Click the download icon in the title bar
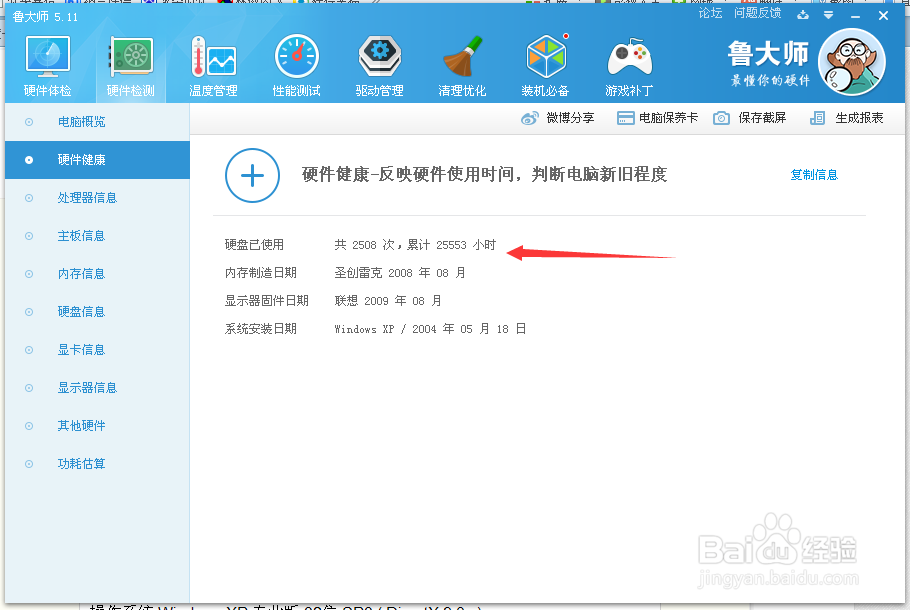 pyautogui.click(x=802, y=15)
